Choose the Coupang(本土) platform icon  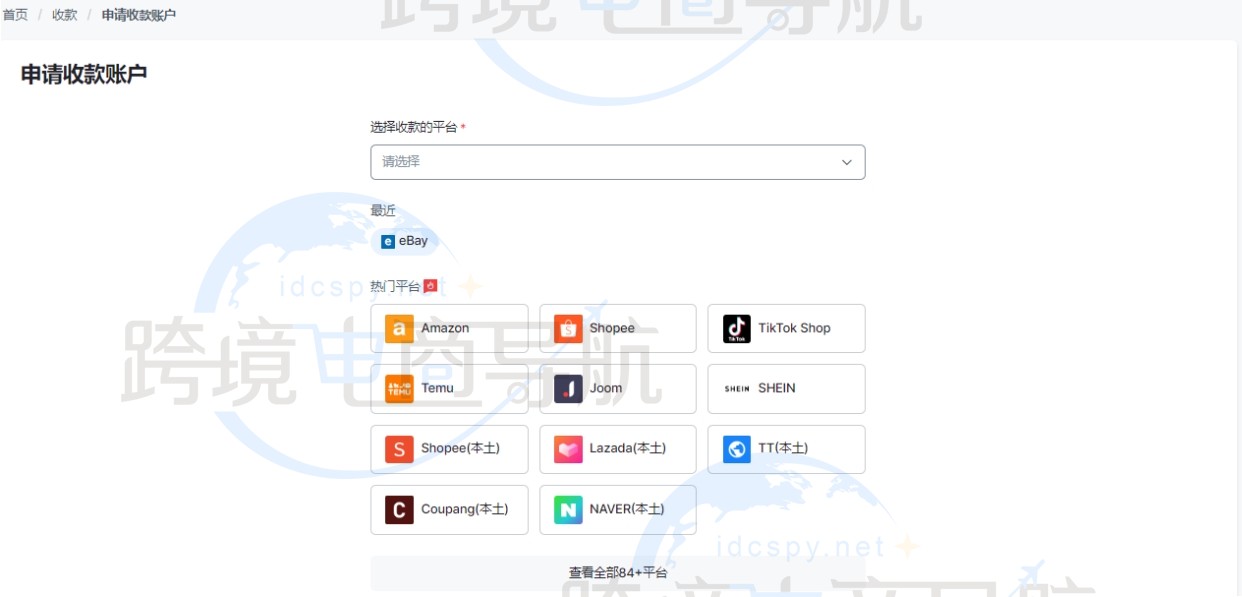(x=449, y=509)
